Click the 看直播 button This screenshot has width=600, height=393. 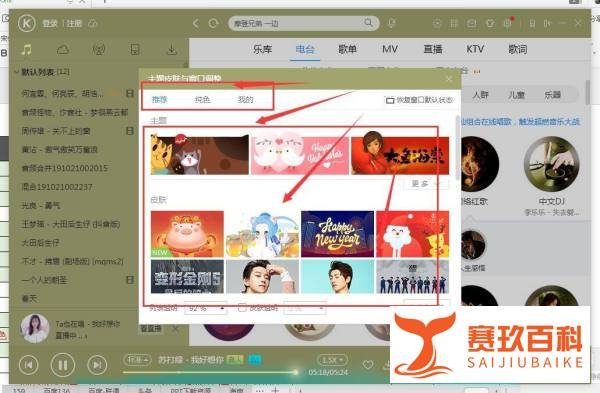(x=151, y=329)
